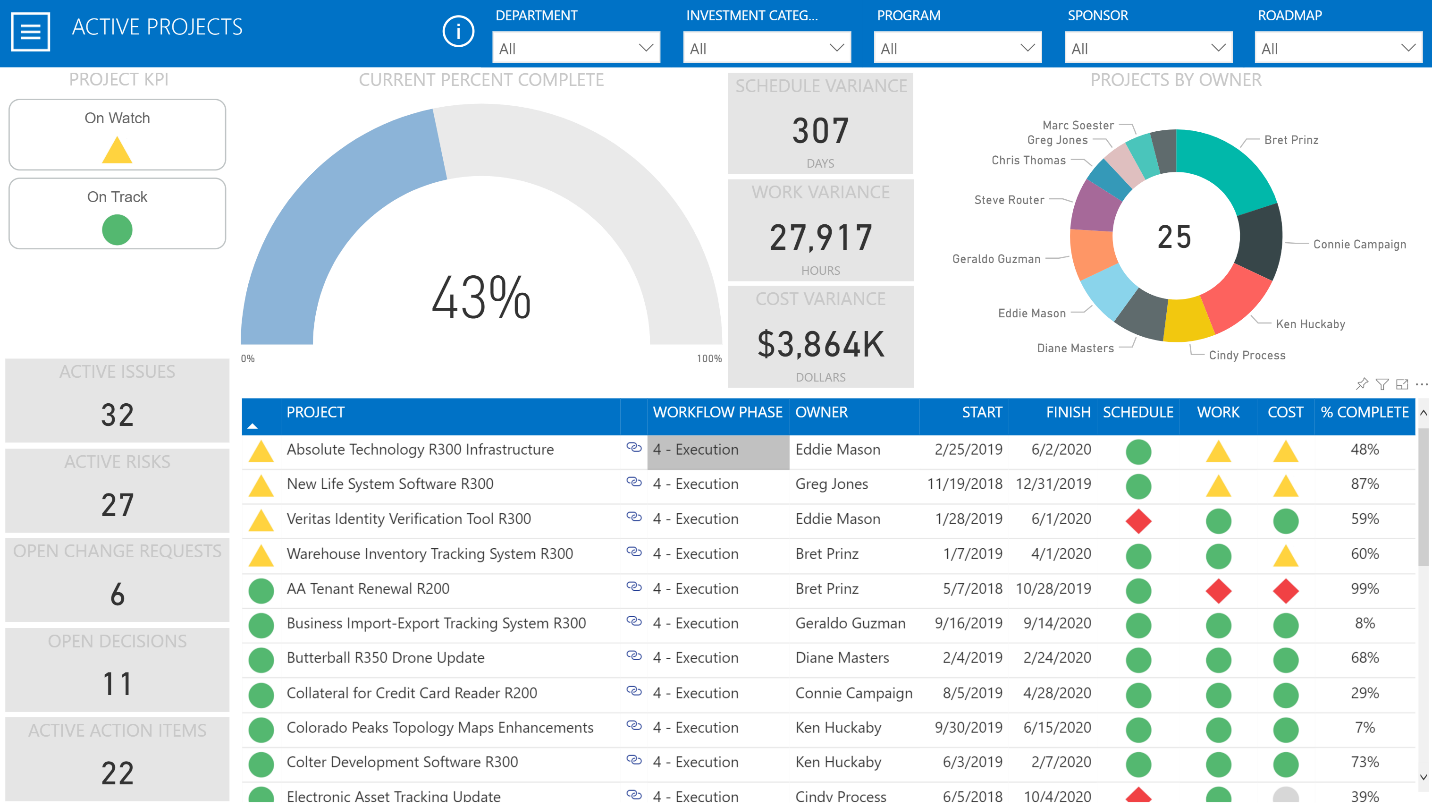Click the info circle icon
Image resolution: width=1432 pixels, height=807 pixels.
(x=458, y=32)
